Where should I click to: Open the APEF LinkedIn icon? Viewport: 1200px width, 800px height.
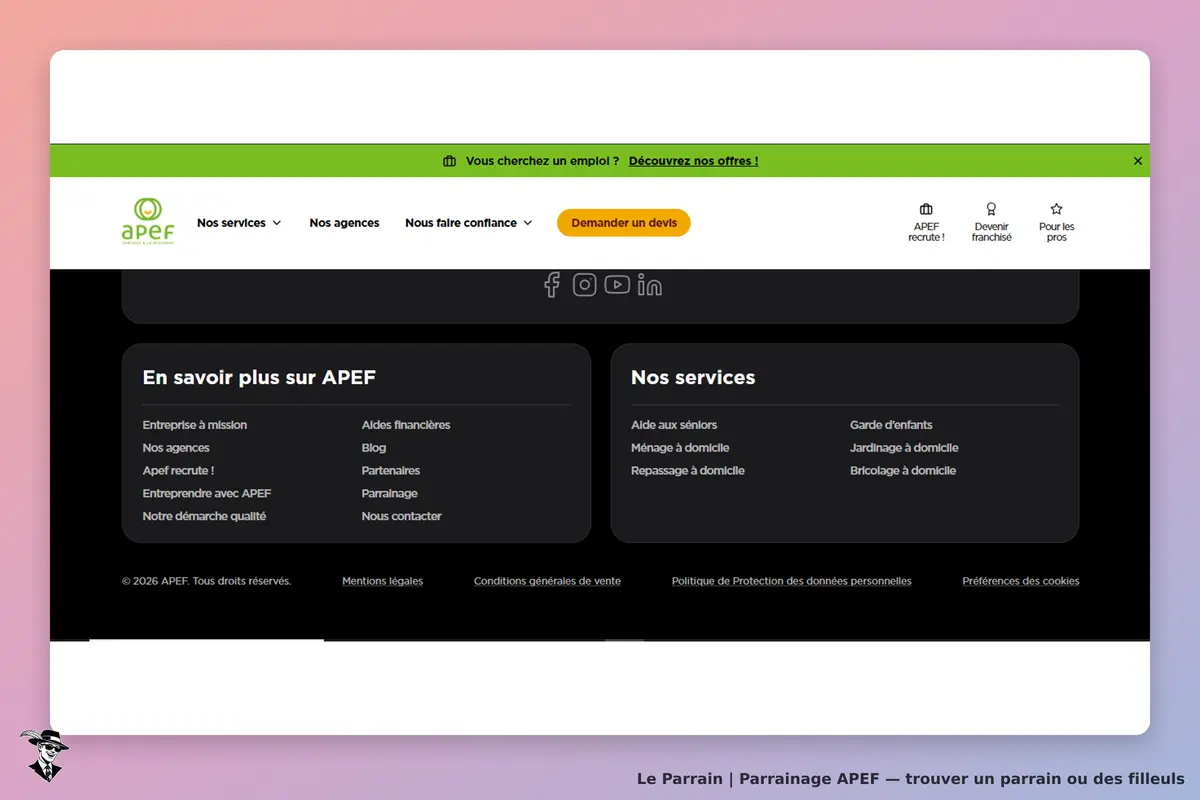[650, 286]
